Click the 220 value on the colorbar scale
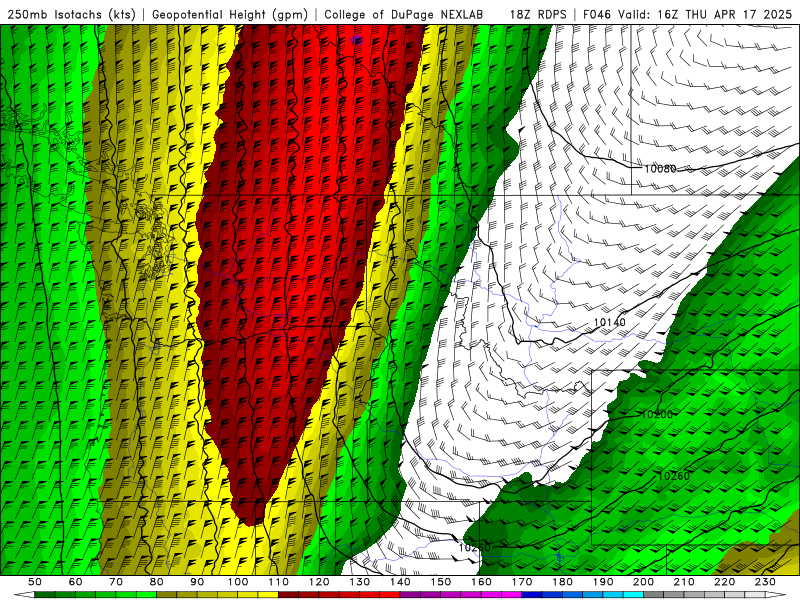The image size is (800, 600). click(725, 582)
